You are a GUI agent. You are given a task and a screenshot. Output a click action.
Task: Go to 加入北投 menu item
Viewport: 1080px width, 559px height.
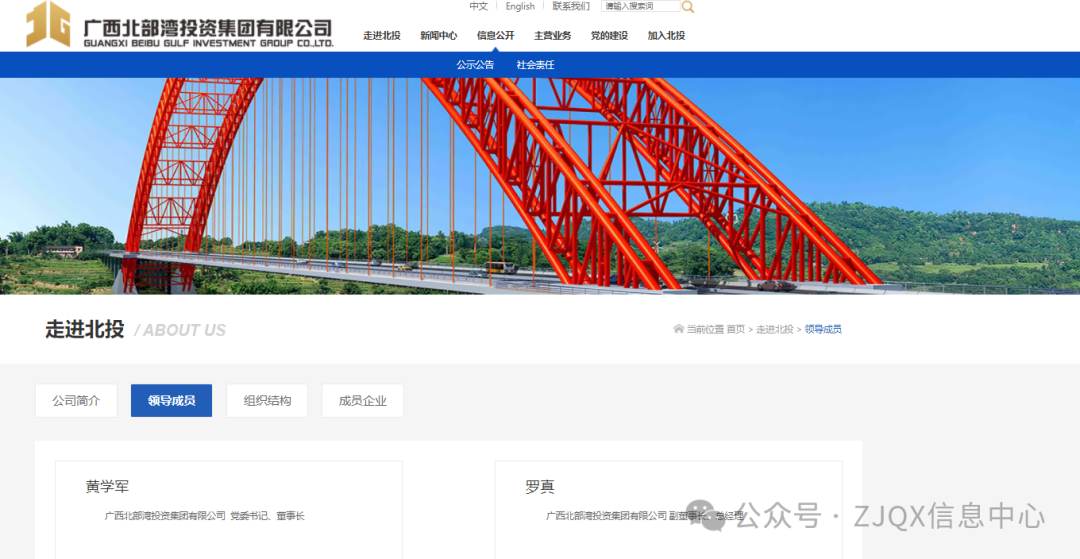(666, 36)
